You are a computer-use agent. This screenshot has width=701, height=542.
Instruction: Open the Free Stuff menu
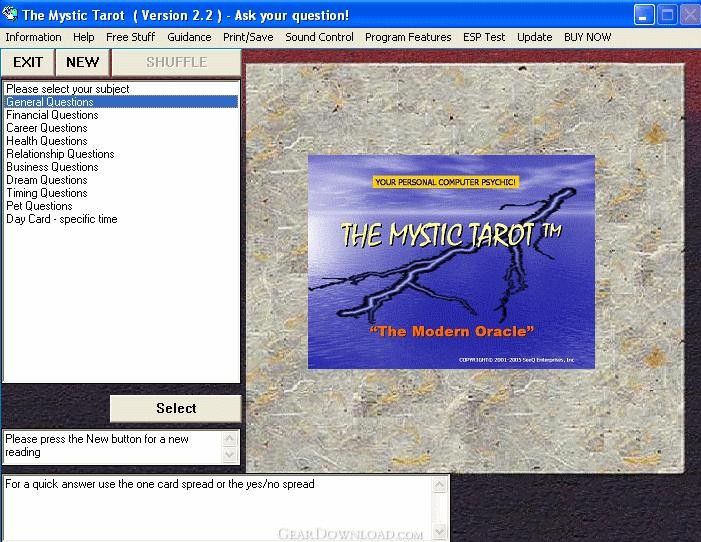point(131,37)
